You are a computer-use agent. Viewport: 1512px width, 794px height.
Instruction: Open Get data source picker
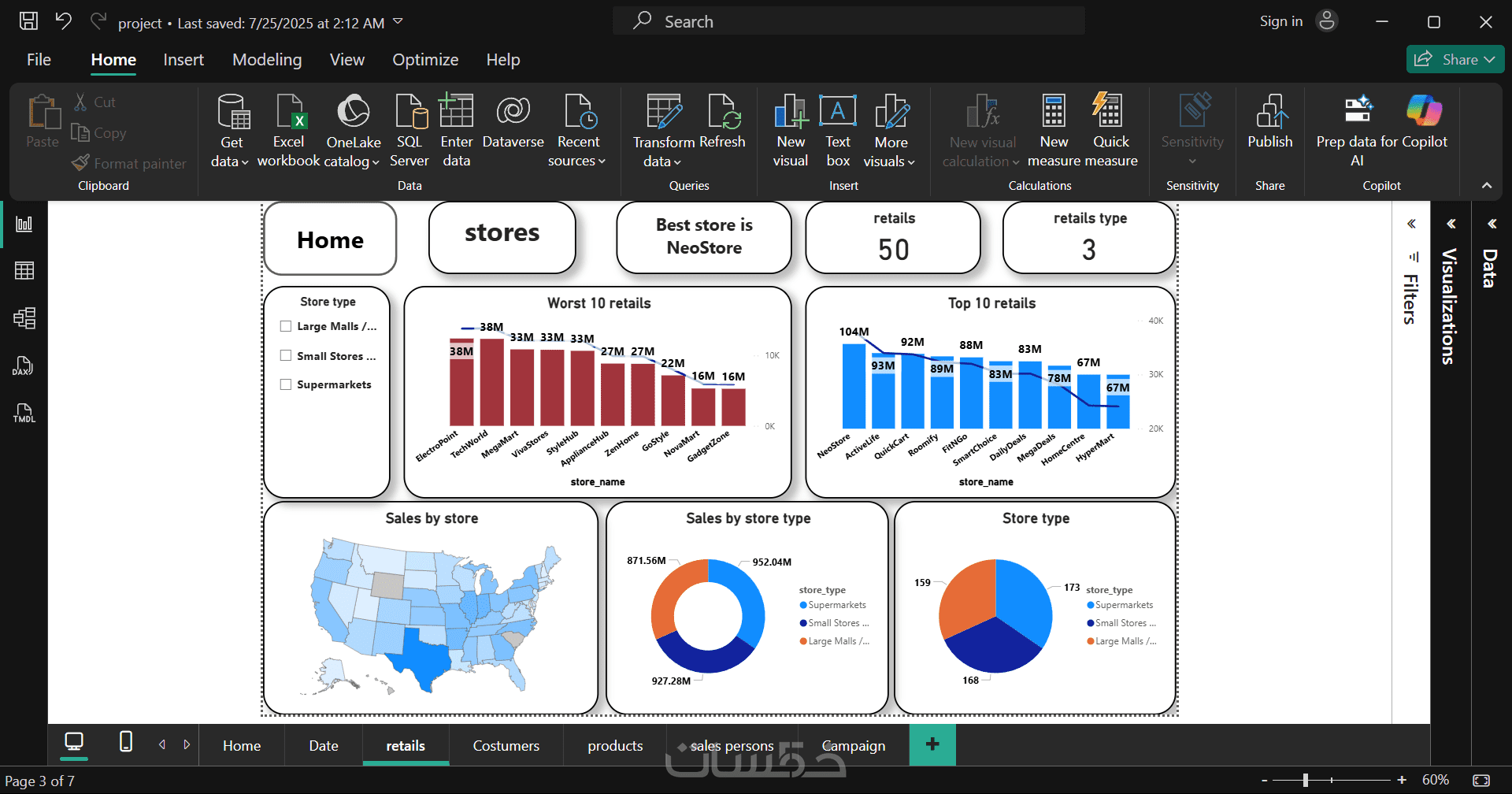(232, 131)
